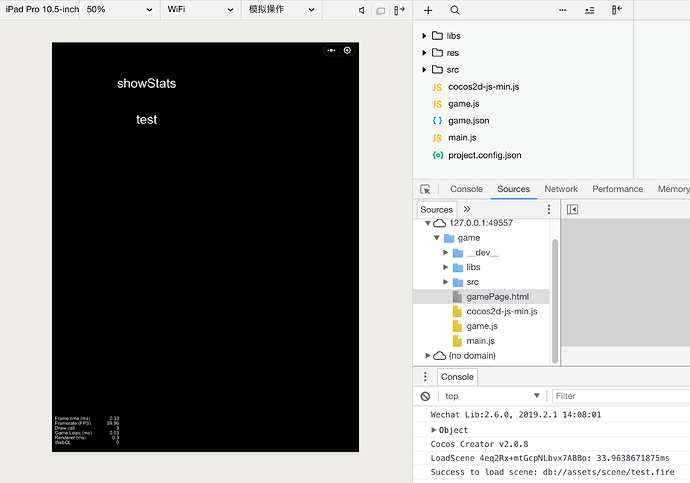Show more Sources panel tabs chevron
The width and height of the screenshot is (690, 483).
coord(467,209)
